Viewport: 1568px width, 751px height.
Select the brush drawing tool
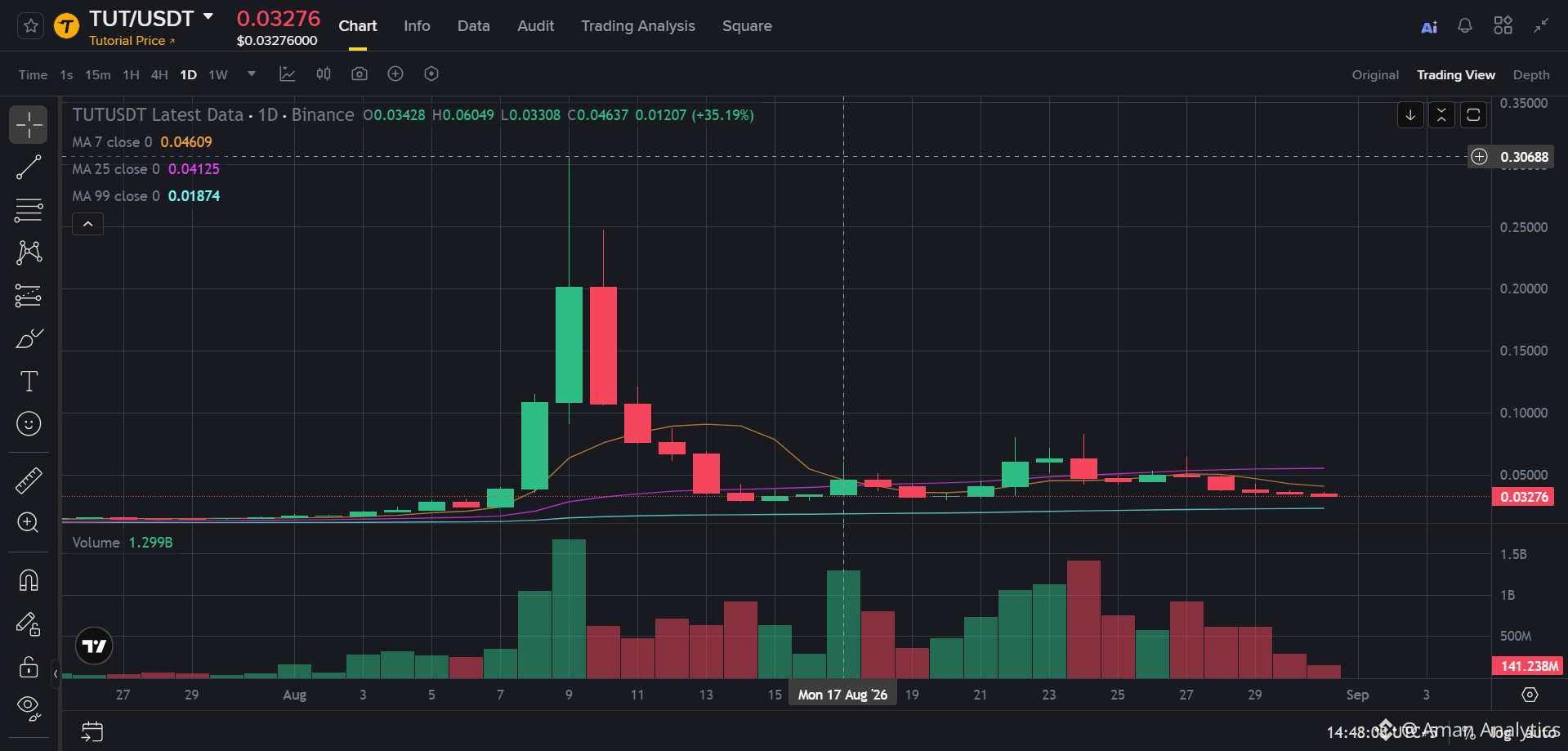click(29, 338)
